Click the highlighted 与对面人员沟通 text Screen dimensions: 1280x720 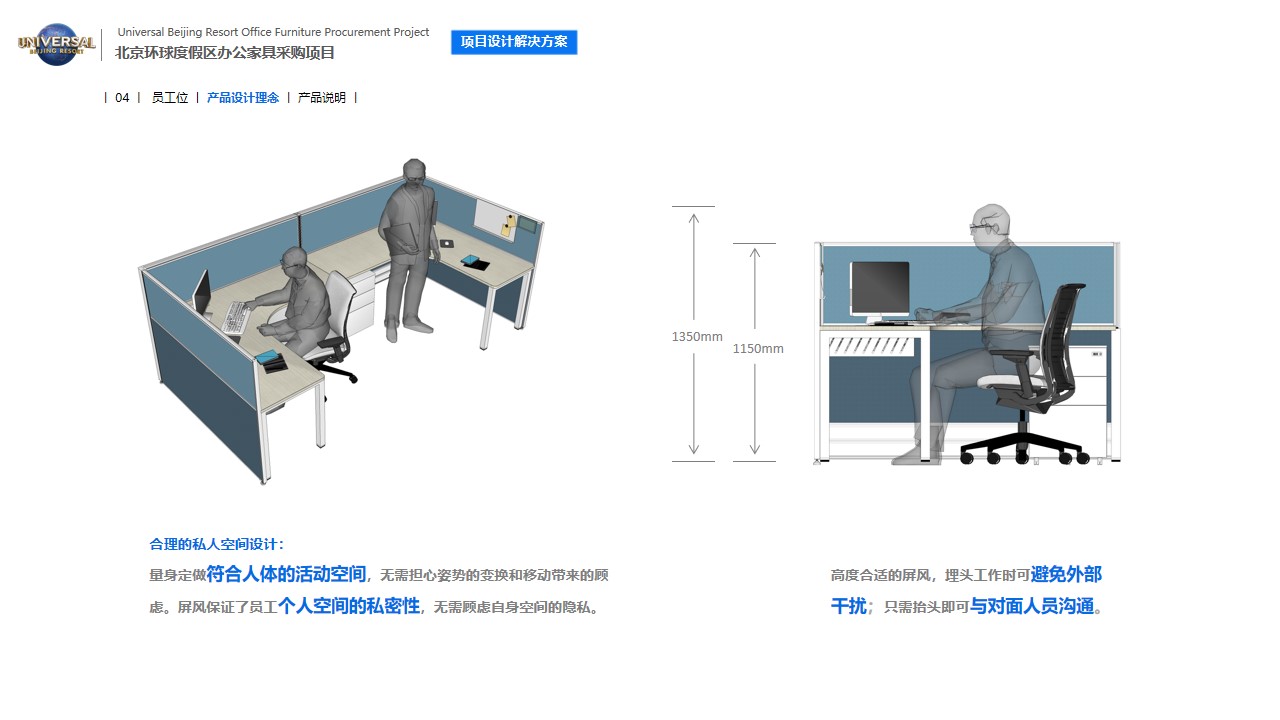coord(1032,606)
